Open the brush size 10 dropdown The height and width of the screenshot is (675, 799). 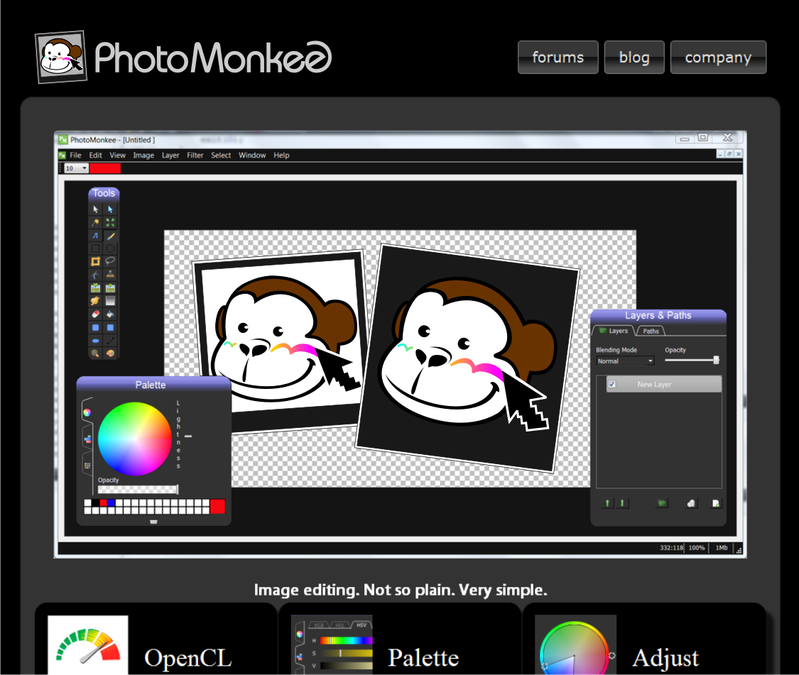(x=76, y=168)
